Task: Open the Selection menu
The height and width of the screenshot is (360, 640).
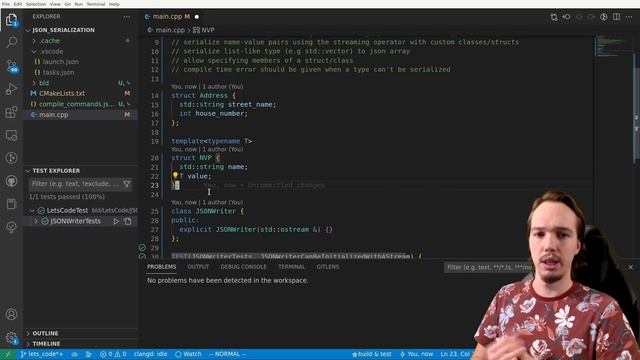Action: pyautogui.click(x=36, y=4)
